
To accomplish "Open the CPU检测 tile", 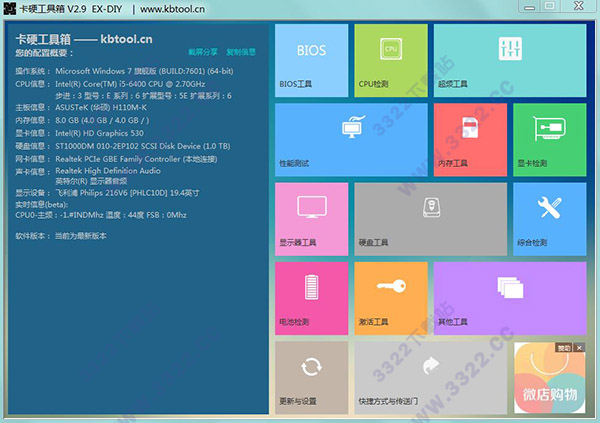I will (x=391, y=60).
